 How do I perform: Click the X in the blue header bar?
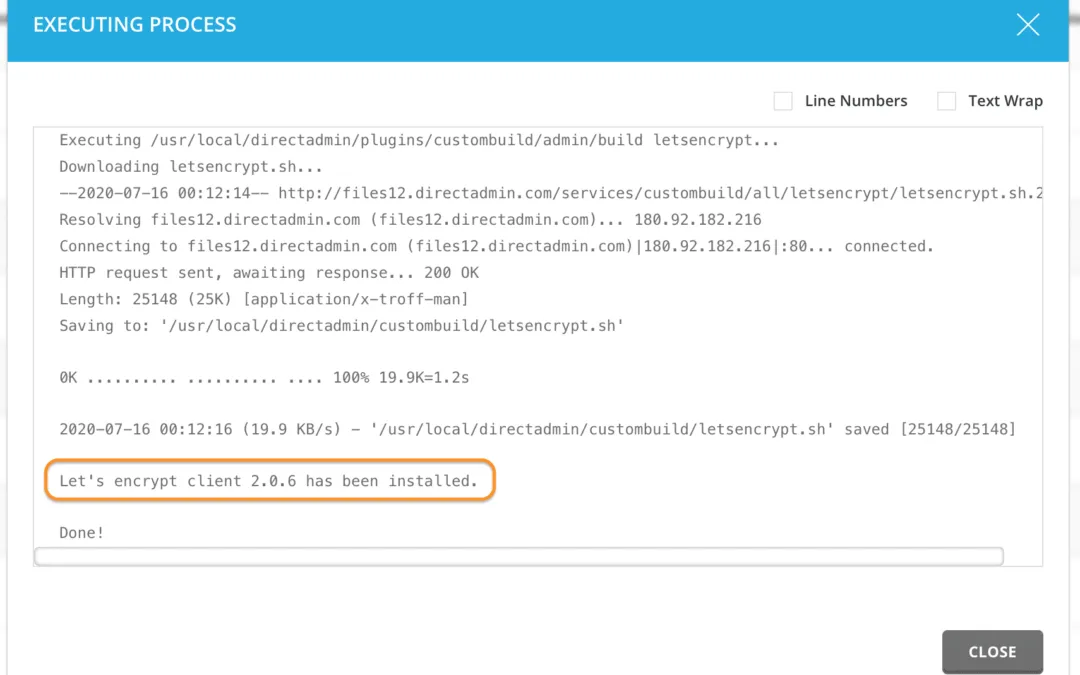point(1028,25)
